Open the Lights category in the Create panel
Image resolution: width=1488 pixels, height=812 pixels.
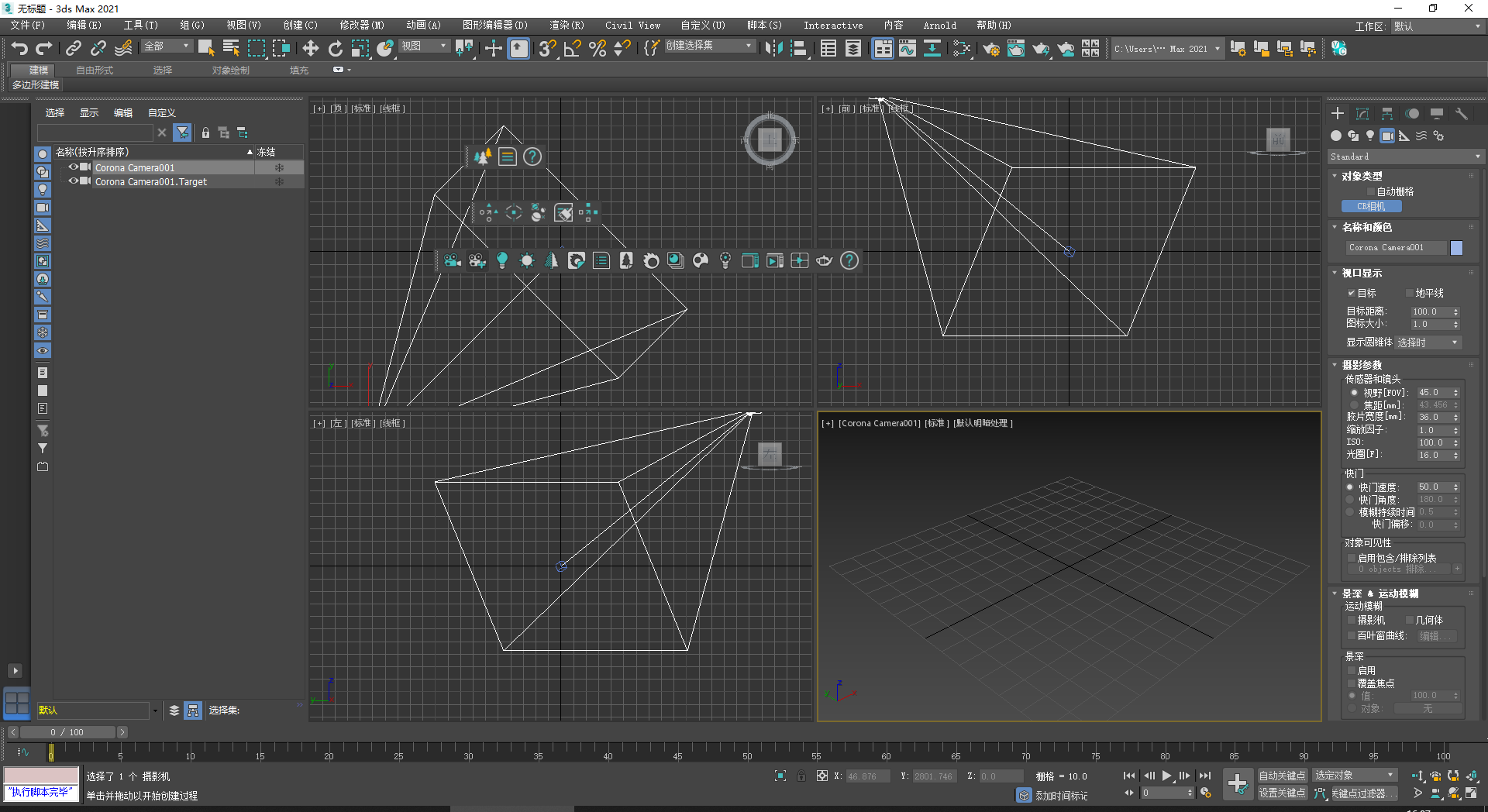pyautogui.click(x=1370, y=136)
